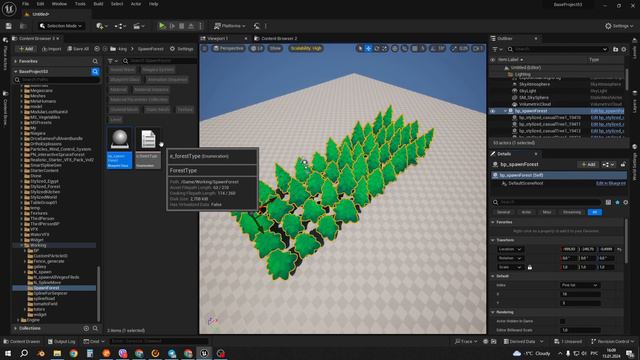Open the Tools menu
This screenshot has width=640, height=360.
(x=80, y=4)
